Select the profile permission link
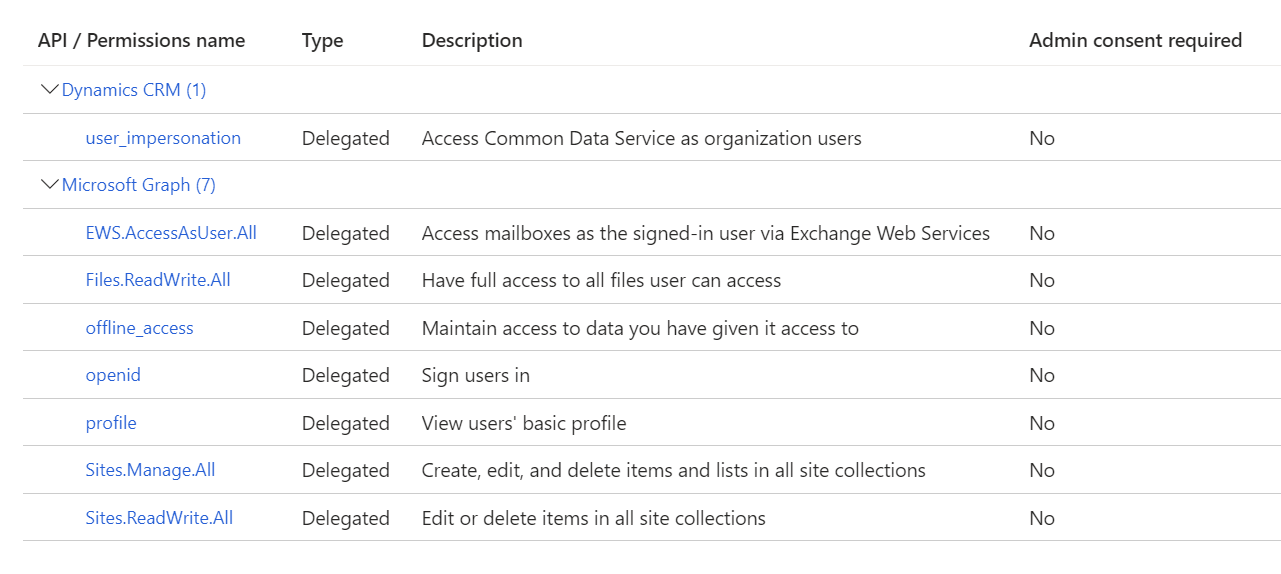 (111, 423)
